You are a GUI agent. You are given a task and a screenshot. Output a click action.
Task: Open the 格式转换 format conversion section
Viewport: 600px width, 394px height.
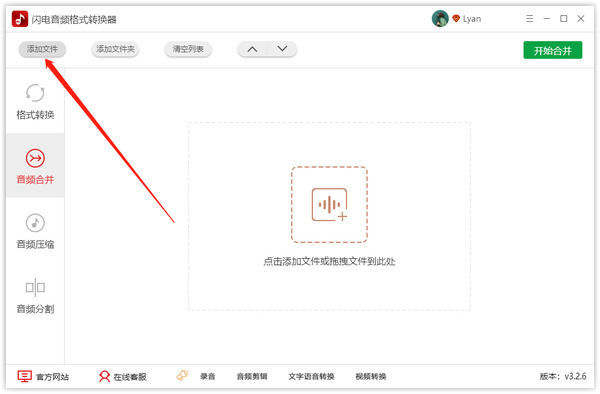coord(35,101)
